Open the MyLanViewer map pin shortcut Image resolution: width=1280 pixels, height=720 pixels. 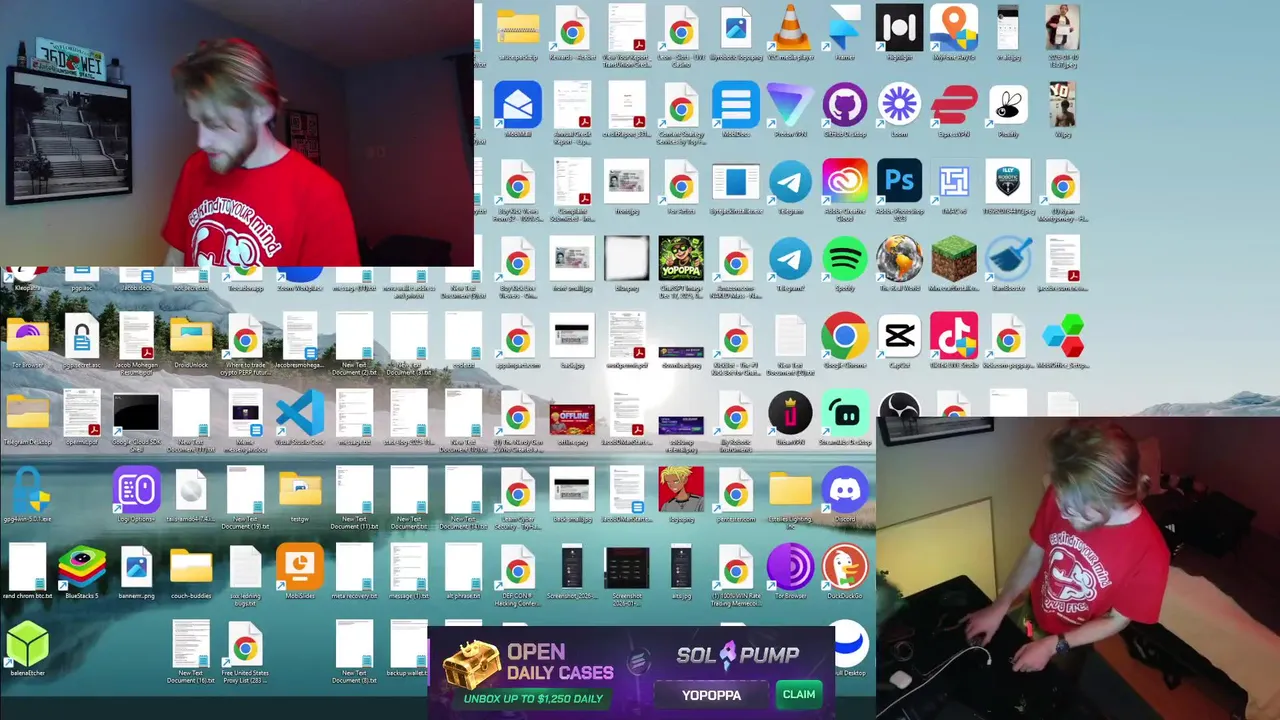pos(954,28)
